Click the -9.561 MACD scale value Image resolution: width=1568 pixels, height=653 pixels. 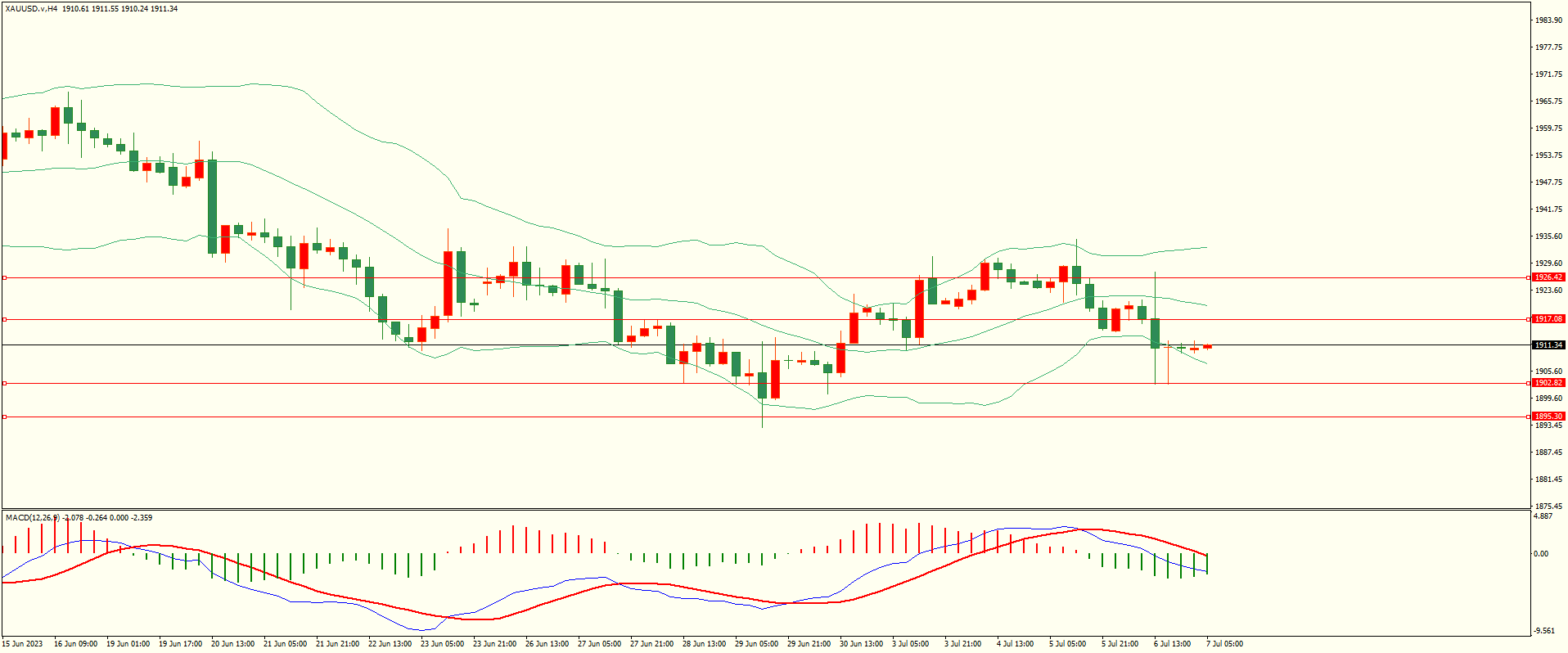point(1544,631)
